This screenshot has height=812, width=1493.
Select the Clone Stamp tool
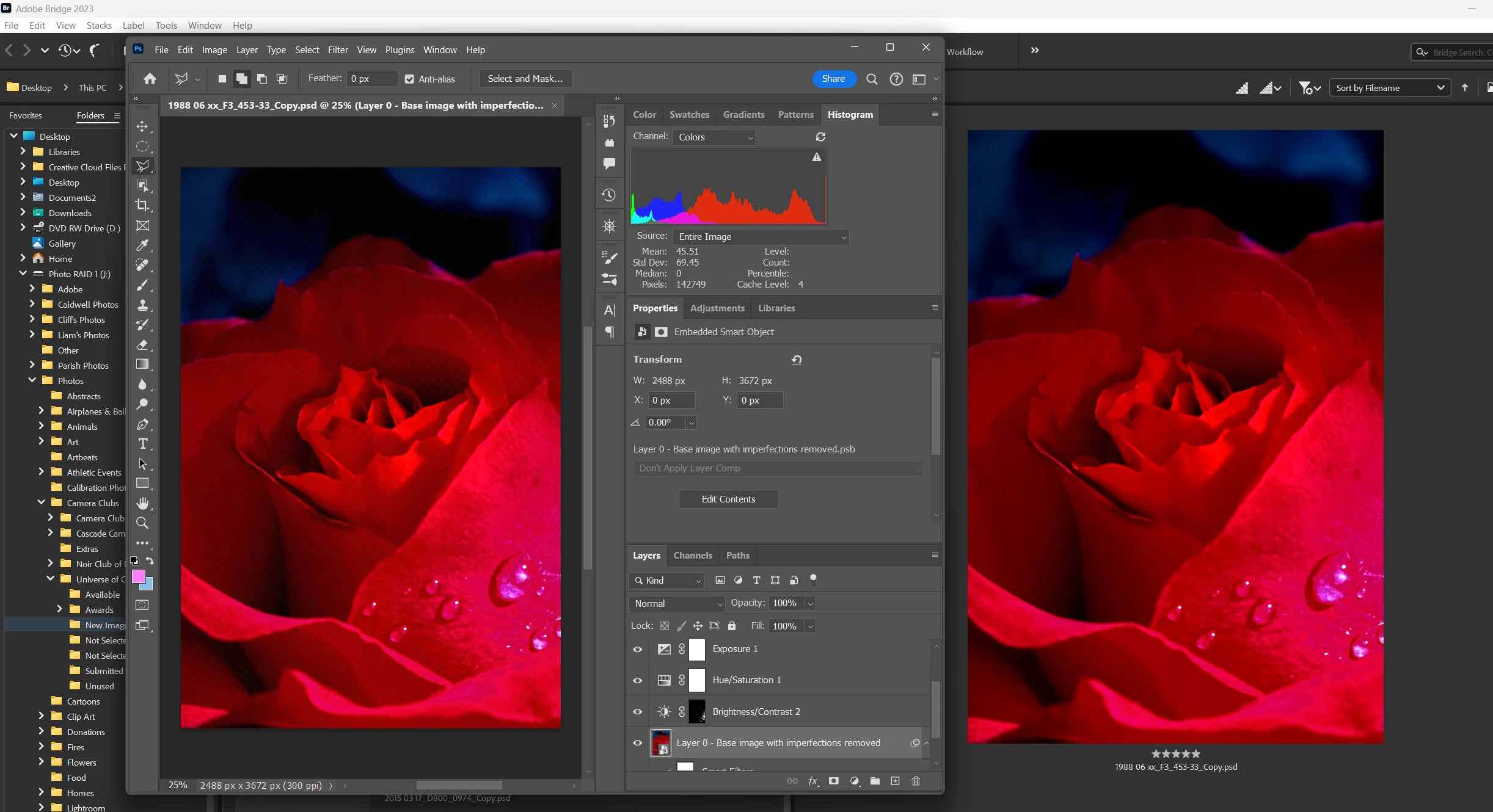click(142, 305)
